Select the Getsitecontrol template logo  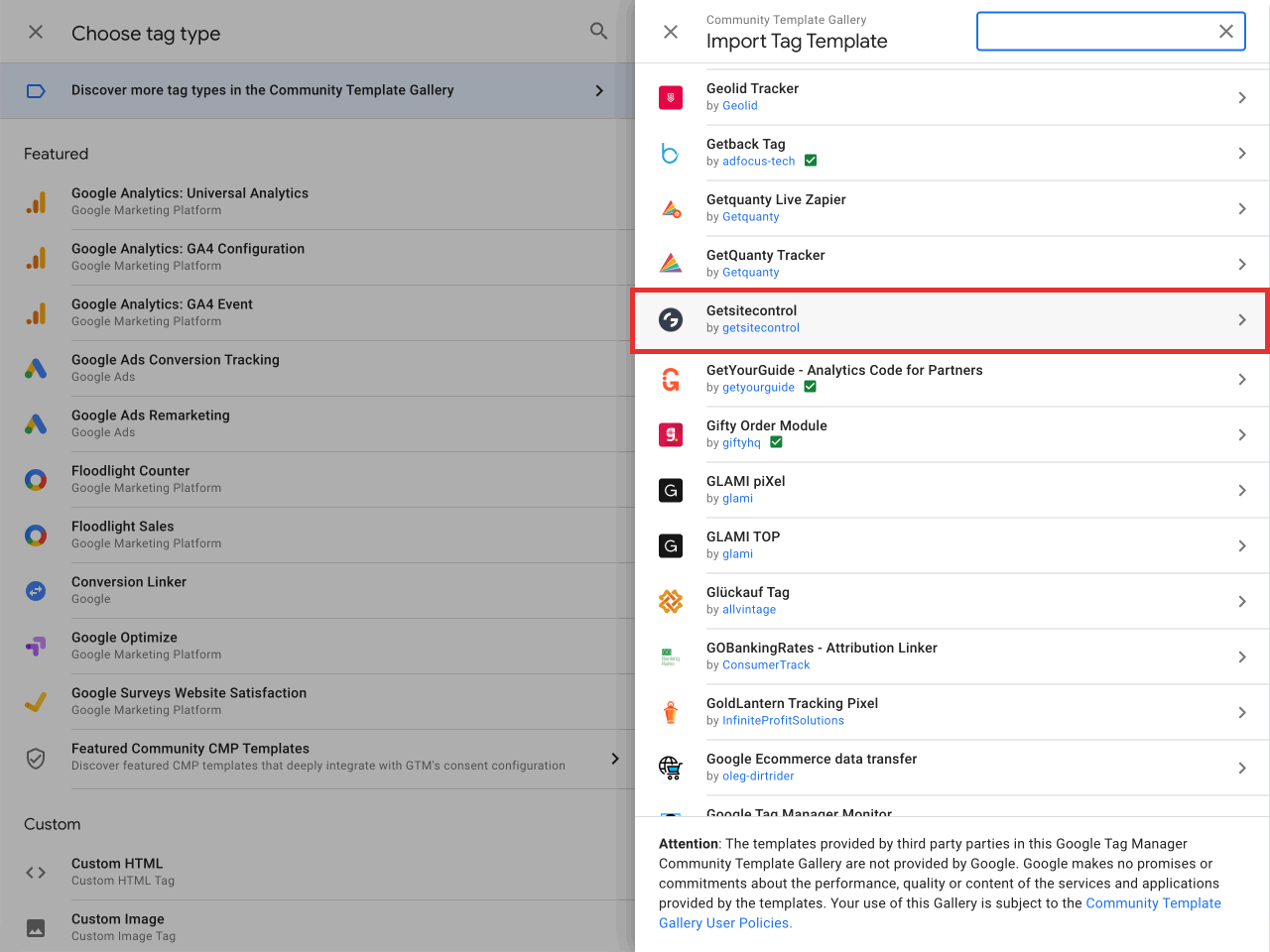coord(672,319)
